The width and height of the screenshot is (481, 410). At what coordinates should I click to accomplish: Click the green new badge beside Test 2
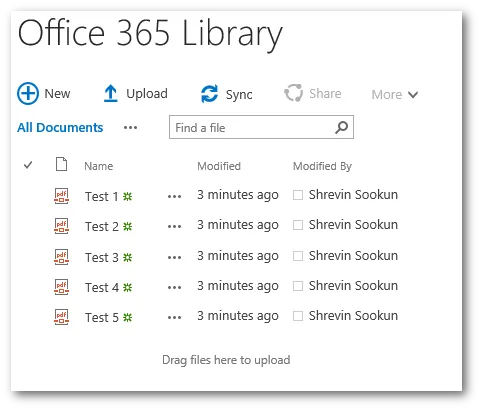point(128,227)
